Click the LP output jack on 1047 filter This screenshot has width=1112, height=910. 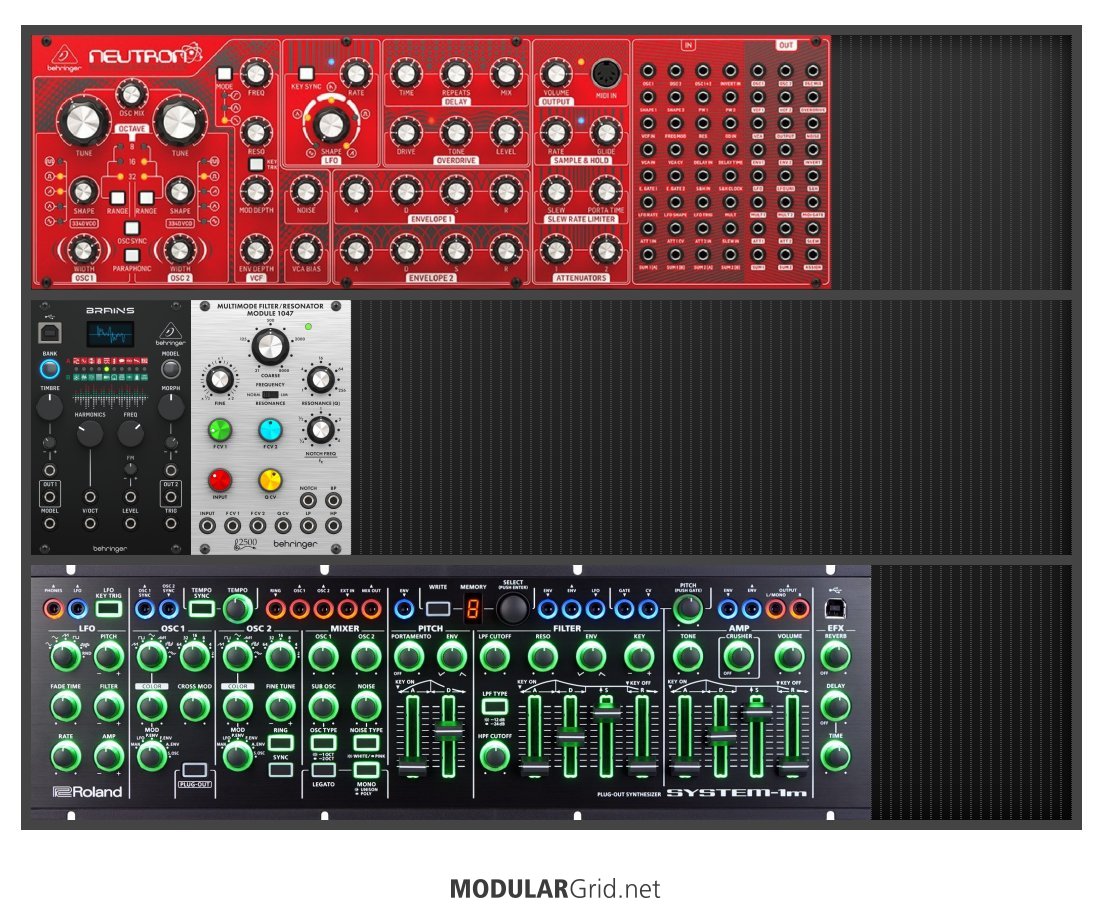point(308,526)
